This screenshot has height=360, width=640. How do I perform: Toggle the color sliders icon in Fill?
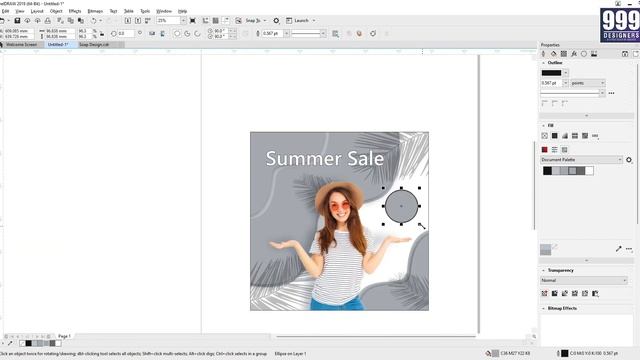point(554,150)
